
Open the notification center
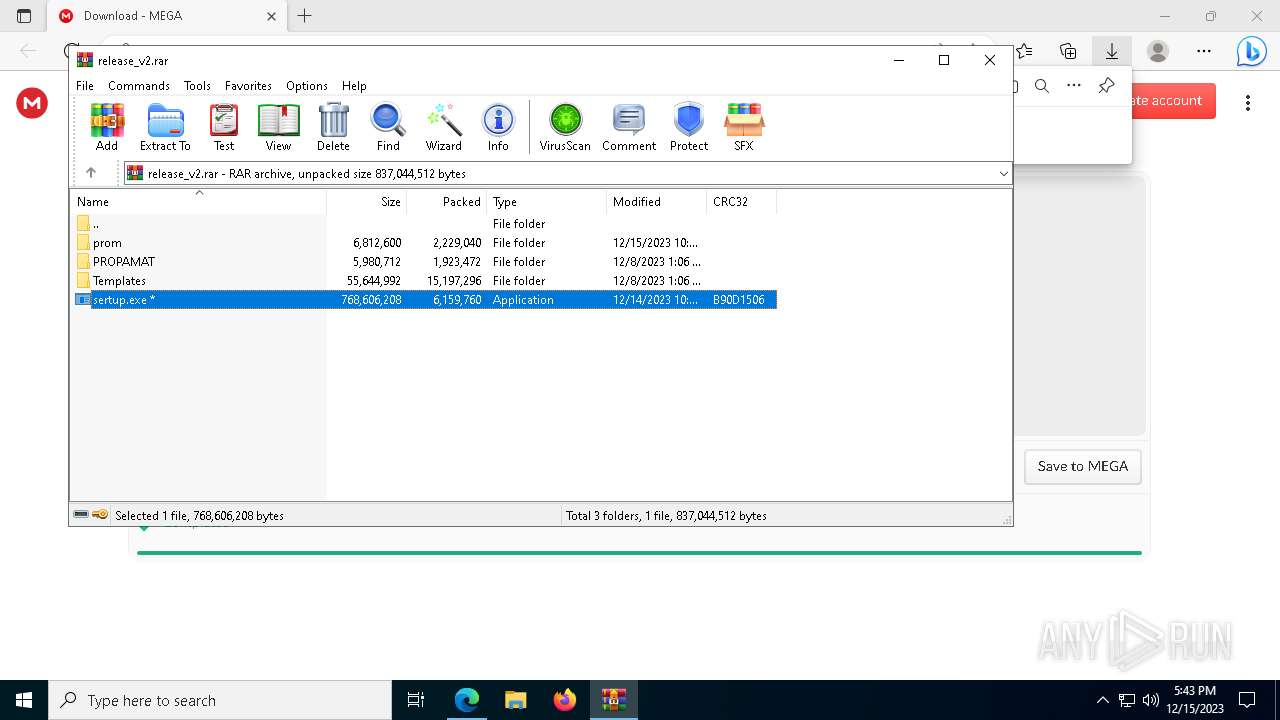(1247, 700)
